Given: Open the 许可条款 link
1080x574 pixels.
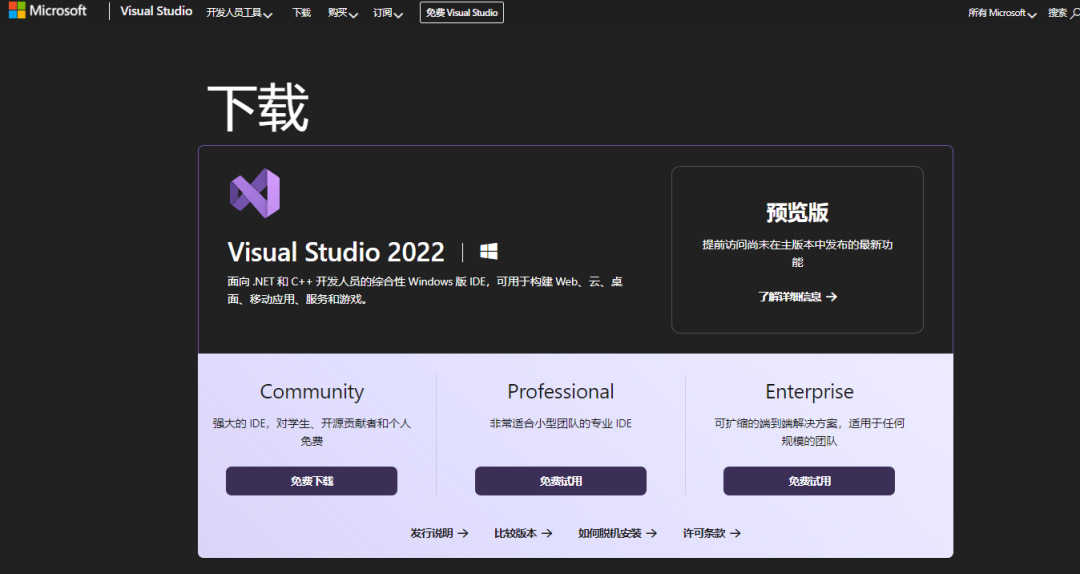Looking at the screenshot, I should tap(712, 533).
